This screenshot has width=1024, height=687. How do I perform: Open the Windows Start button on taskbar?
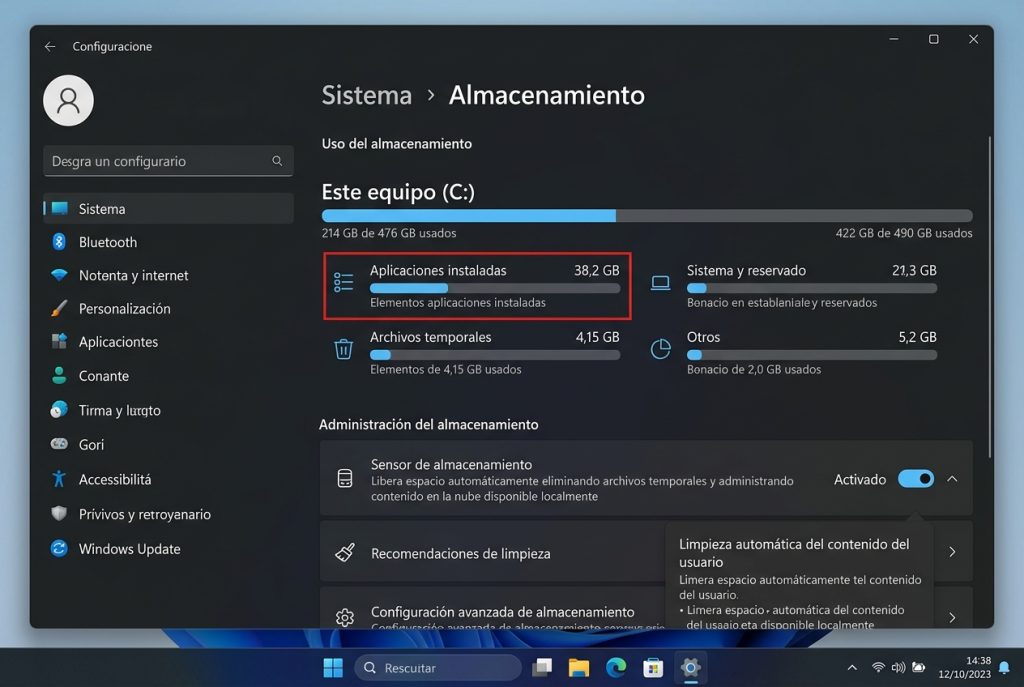(333, 667)
